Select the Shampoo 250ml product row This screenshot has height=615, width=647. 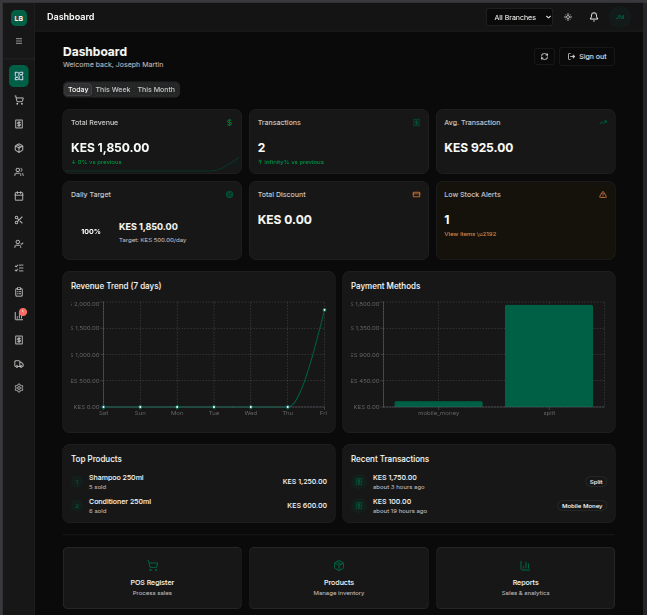click(x=199, y=482)
